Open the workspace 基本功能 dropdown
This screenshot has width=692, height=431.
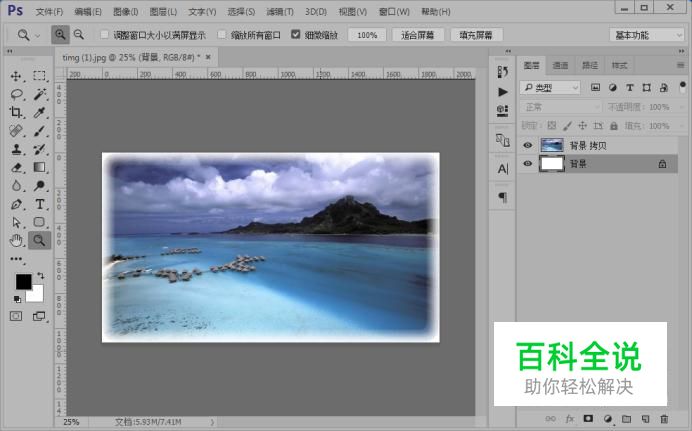(x=647, y=35)
